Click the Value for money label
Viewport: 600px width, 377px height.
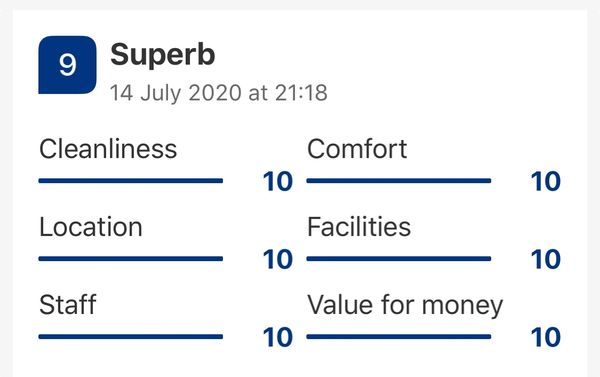pos(405,306)
